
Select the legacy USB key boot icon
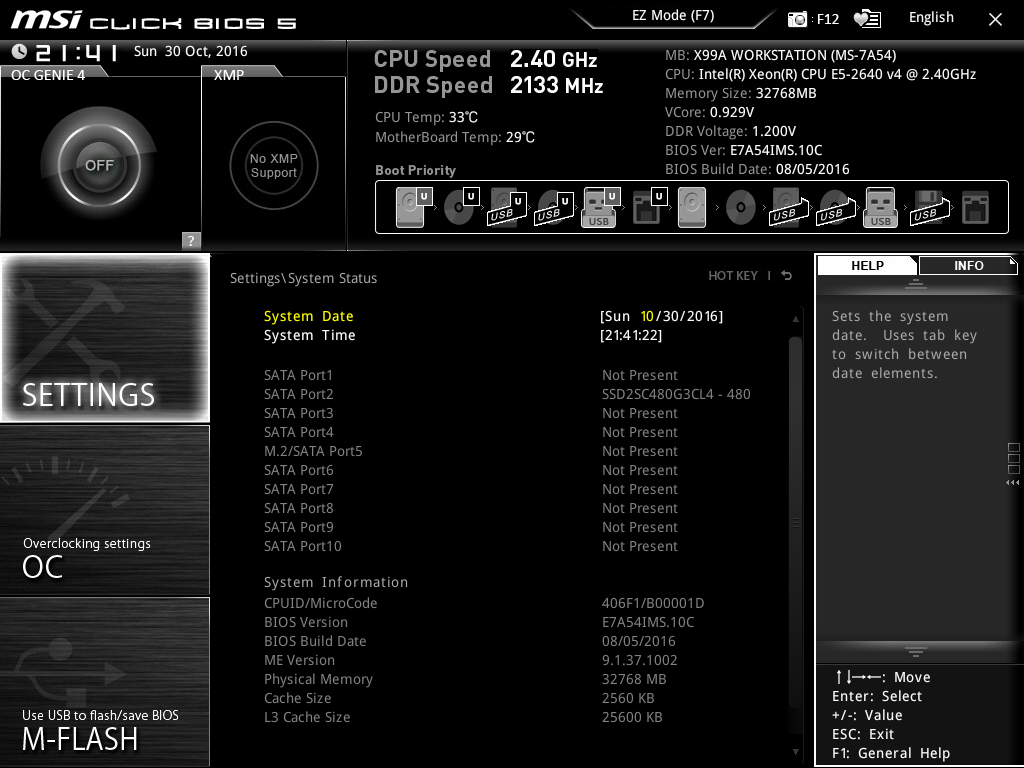click(880, 208)
